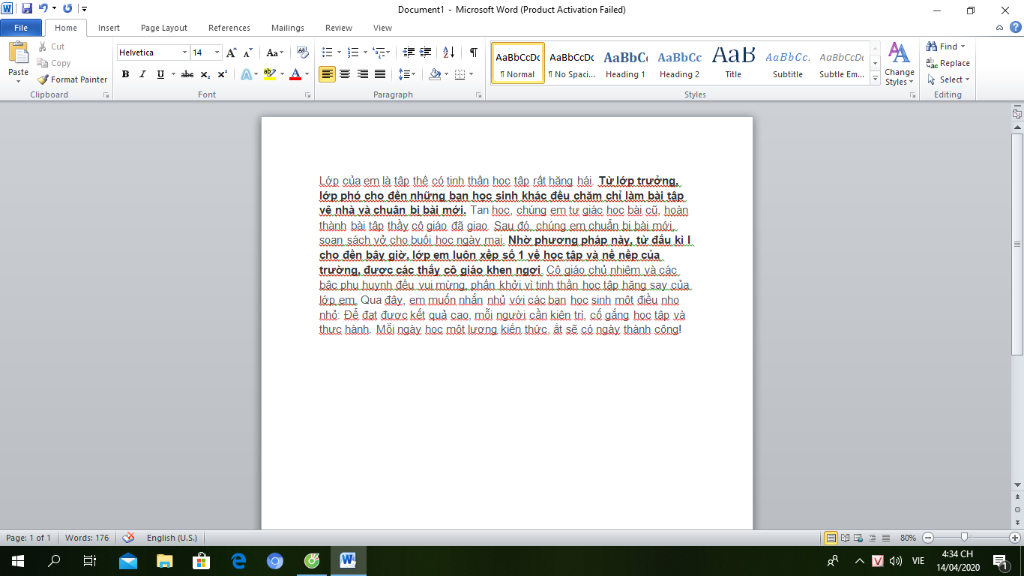Viewport: 1024px width, 576px height.
Task: Toggle Center alignment
Action: point(345,74)
